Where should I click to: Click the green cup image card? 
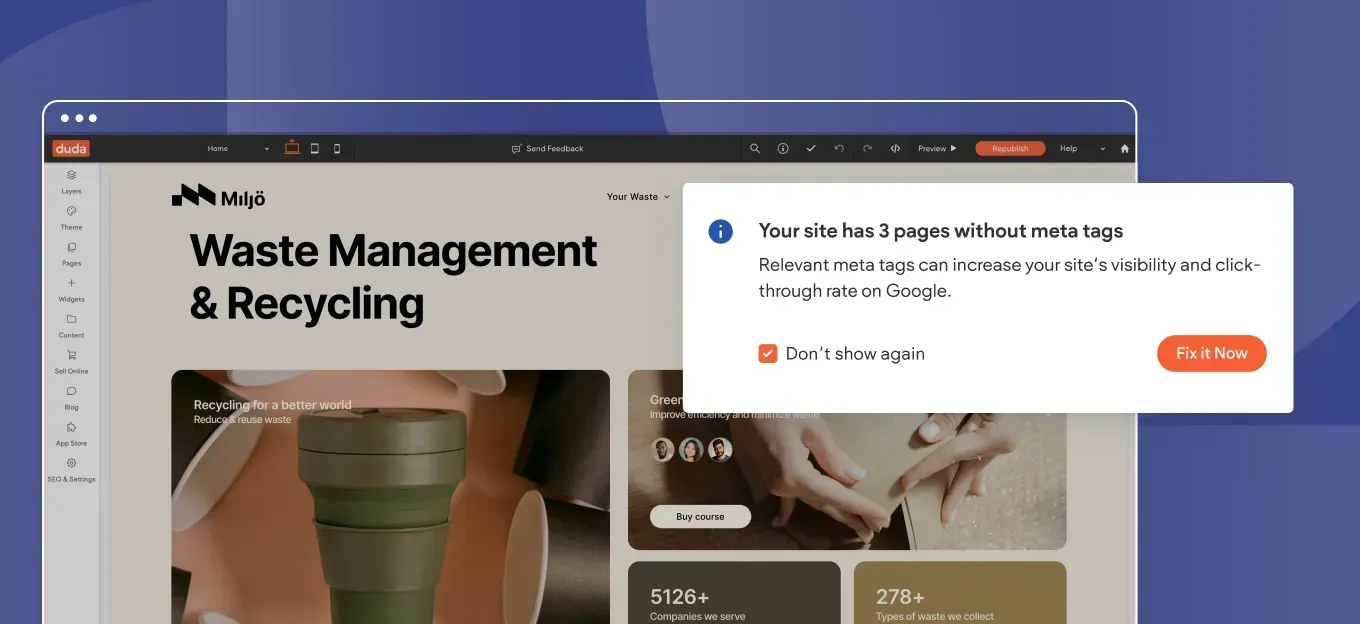[x=390, y=497]
